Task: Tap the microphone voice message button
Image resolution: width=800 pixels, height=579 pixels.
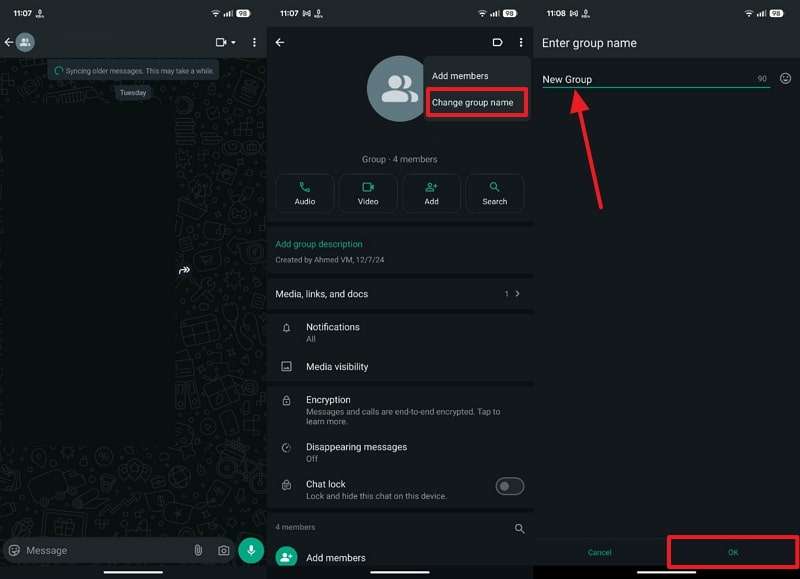Action: [250, 550]
